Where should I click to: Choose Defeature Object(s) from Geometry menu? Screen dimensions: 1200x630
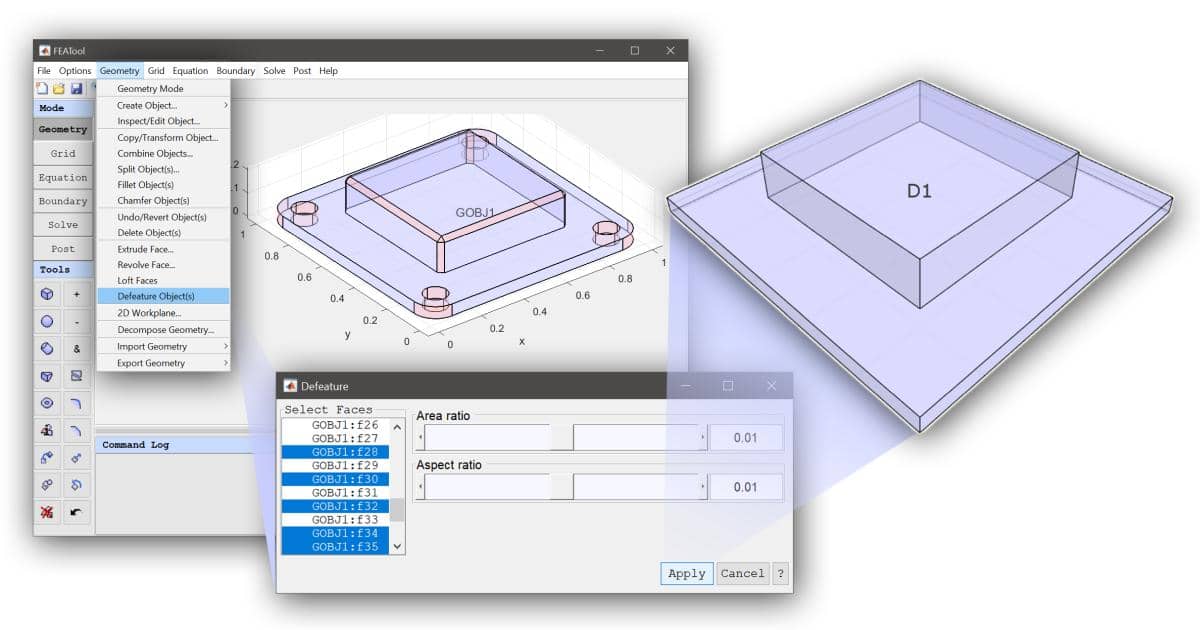click(x=164, y=296)
